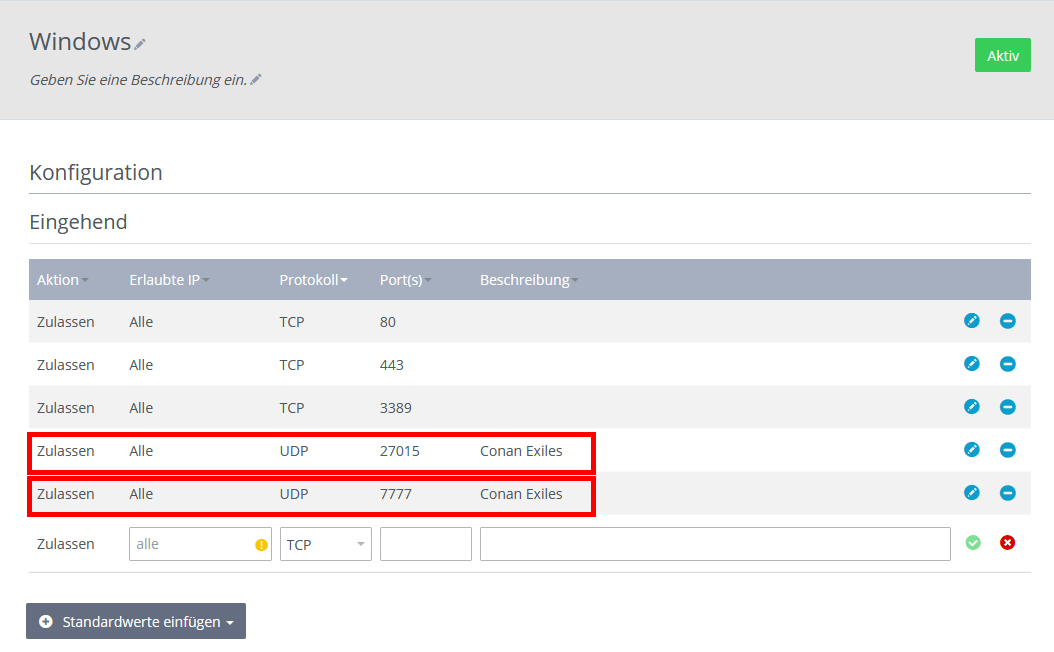1054x652 pixels.
Task: Click the Eingehend section heading
Action: click(78, 222)
